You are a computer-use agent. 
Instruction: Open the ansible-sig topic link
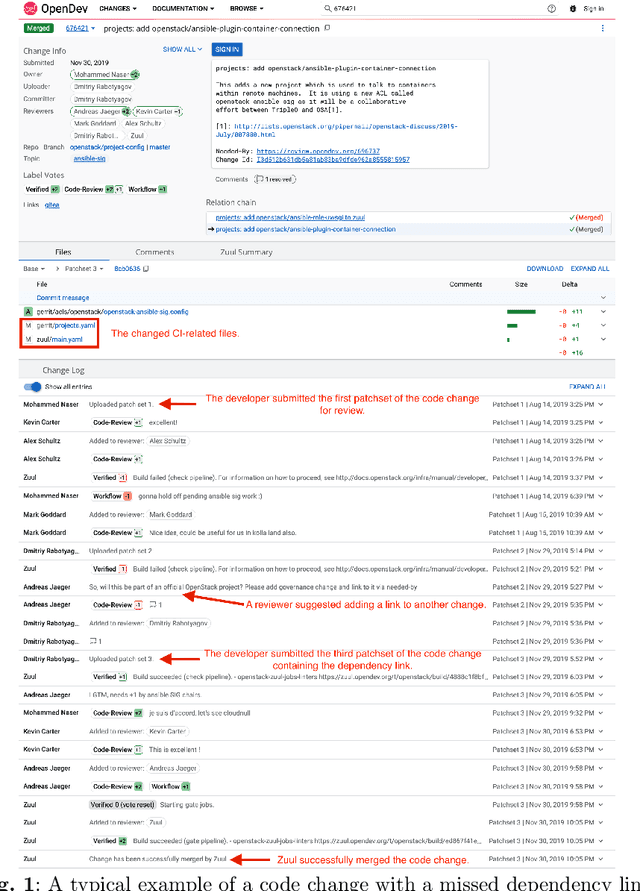coord(89,159)
